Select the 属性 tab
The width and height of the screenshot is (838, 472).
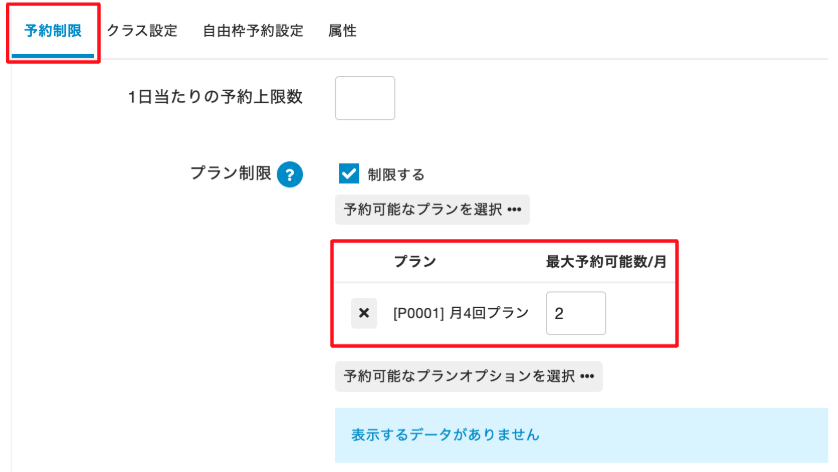point(342,31)
